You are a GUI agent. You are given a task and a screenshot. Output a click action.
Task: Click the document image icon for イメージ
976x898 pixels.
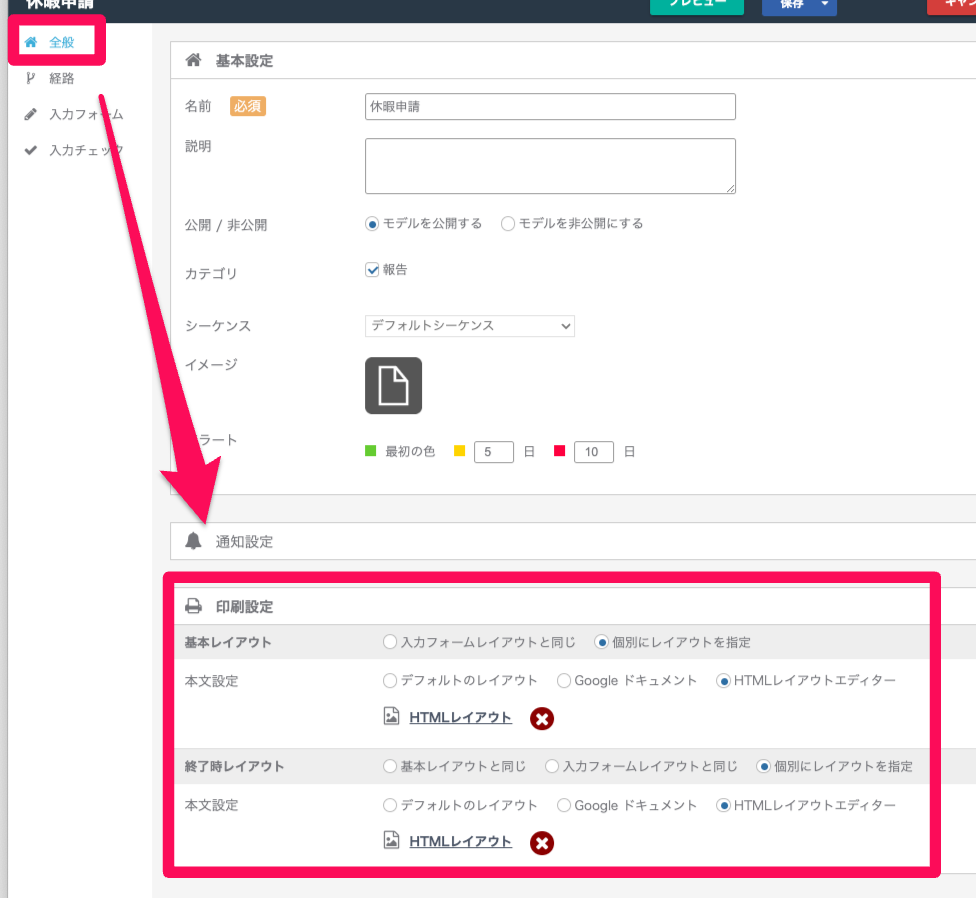coord(393,385)
